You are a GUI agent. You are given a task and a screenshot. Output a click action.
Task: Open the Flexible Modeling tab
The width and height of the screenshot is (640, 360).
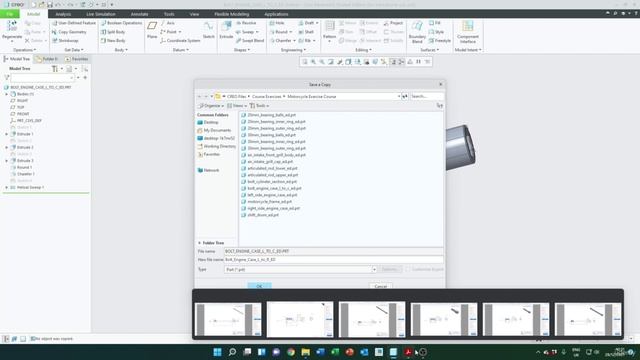pyautogui.click(x=231, y=14)
